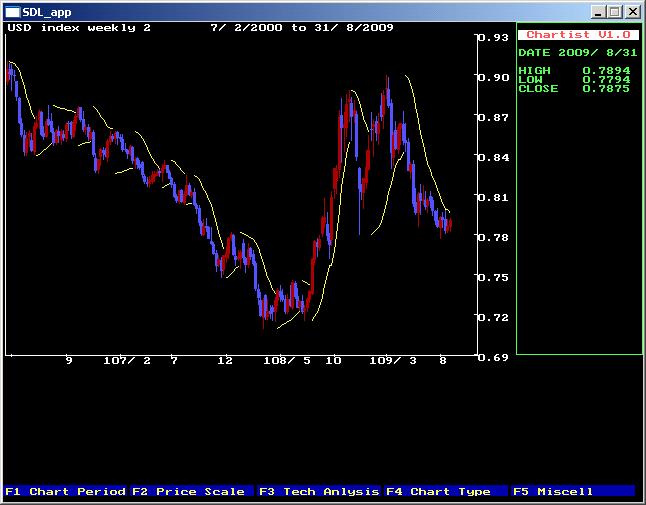Click the 107/ 2 time axis label
This screenshot has height=505, width=646.
pyautogui.click(x=127, y=361)
